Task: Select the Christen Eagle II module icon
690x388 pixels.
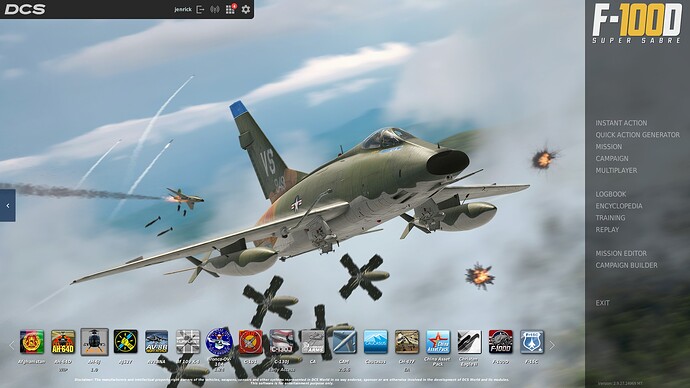Action: pos(469,342)
